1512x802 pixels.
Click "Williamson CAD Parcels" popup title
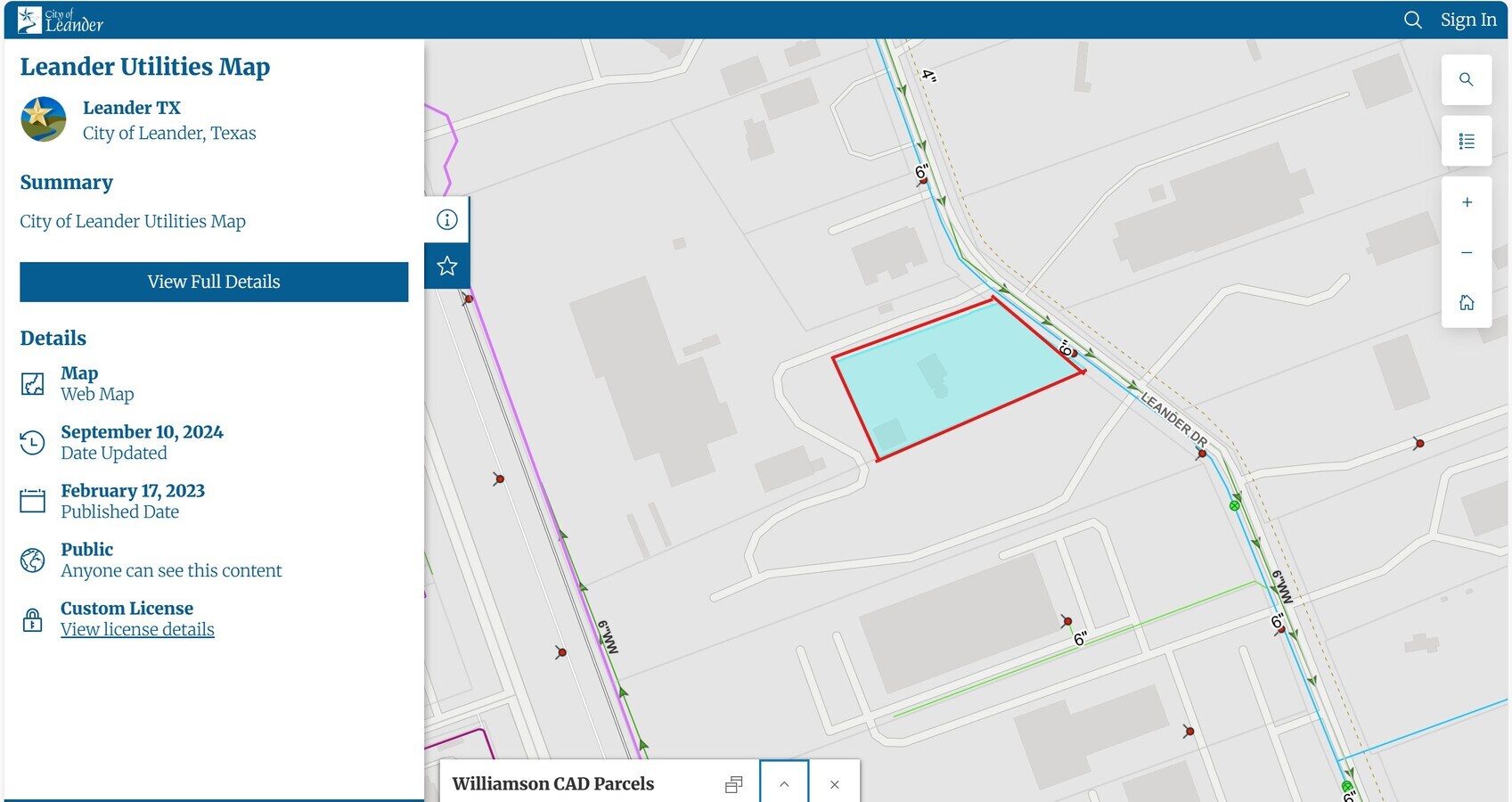pyautogui.click(x=553, y=784)
